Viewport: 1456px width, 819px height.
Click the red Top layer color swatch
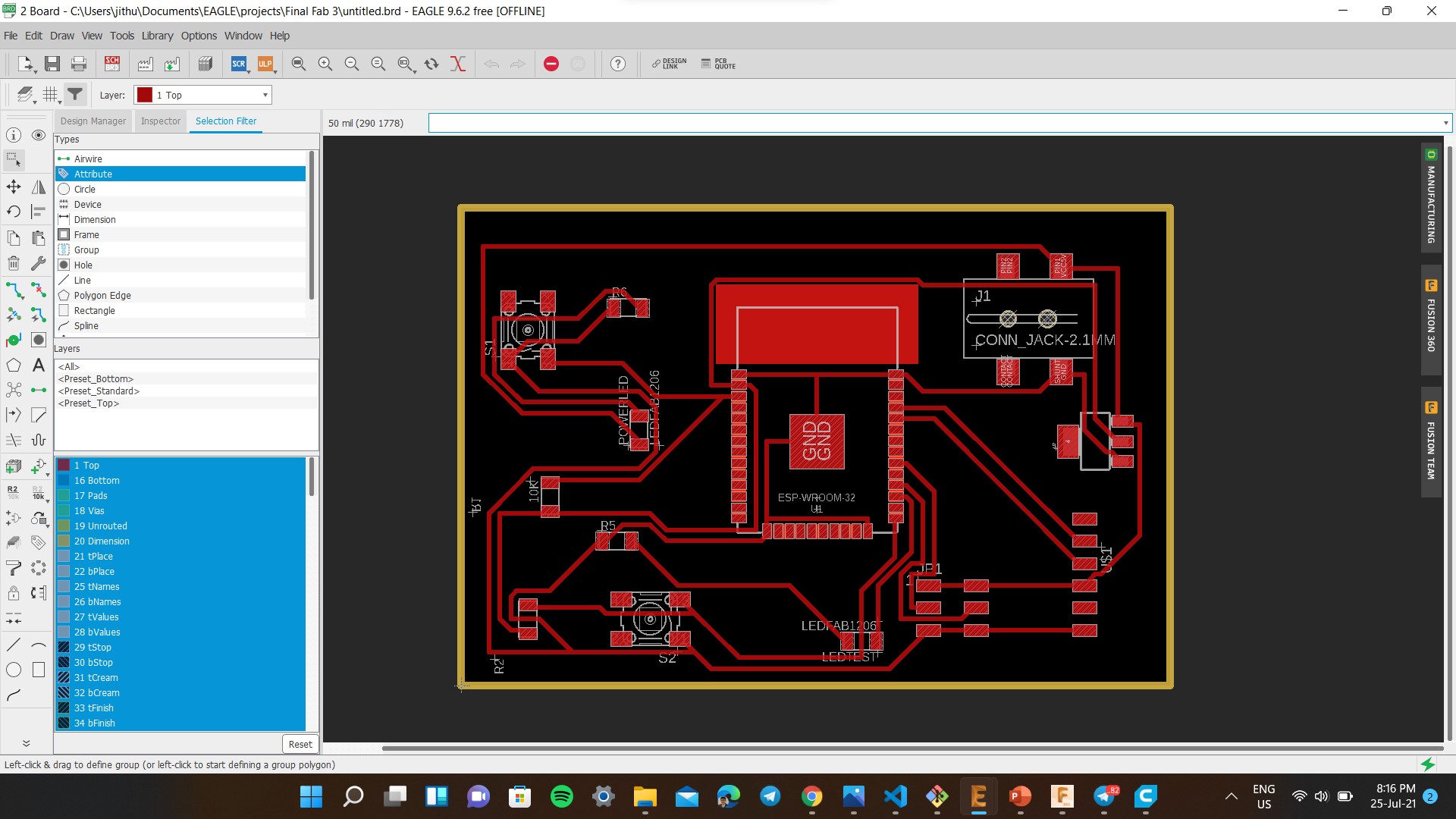(145, 95)
